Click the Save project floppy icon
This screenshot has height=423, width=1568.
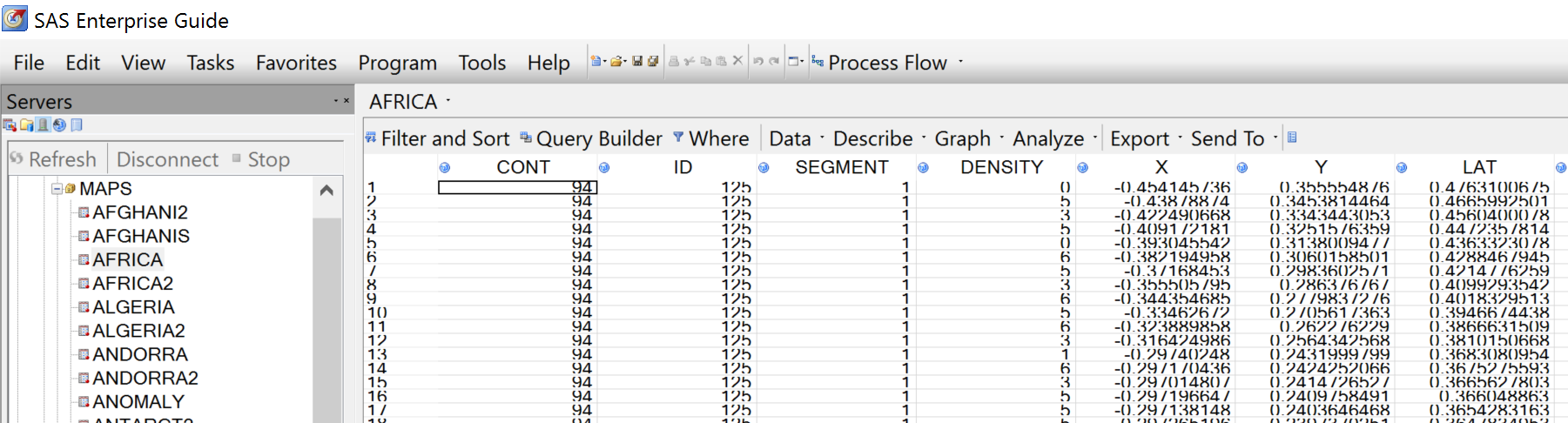pyautogui.click(x=637, y=62)
